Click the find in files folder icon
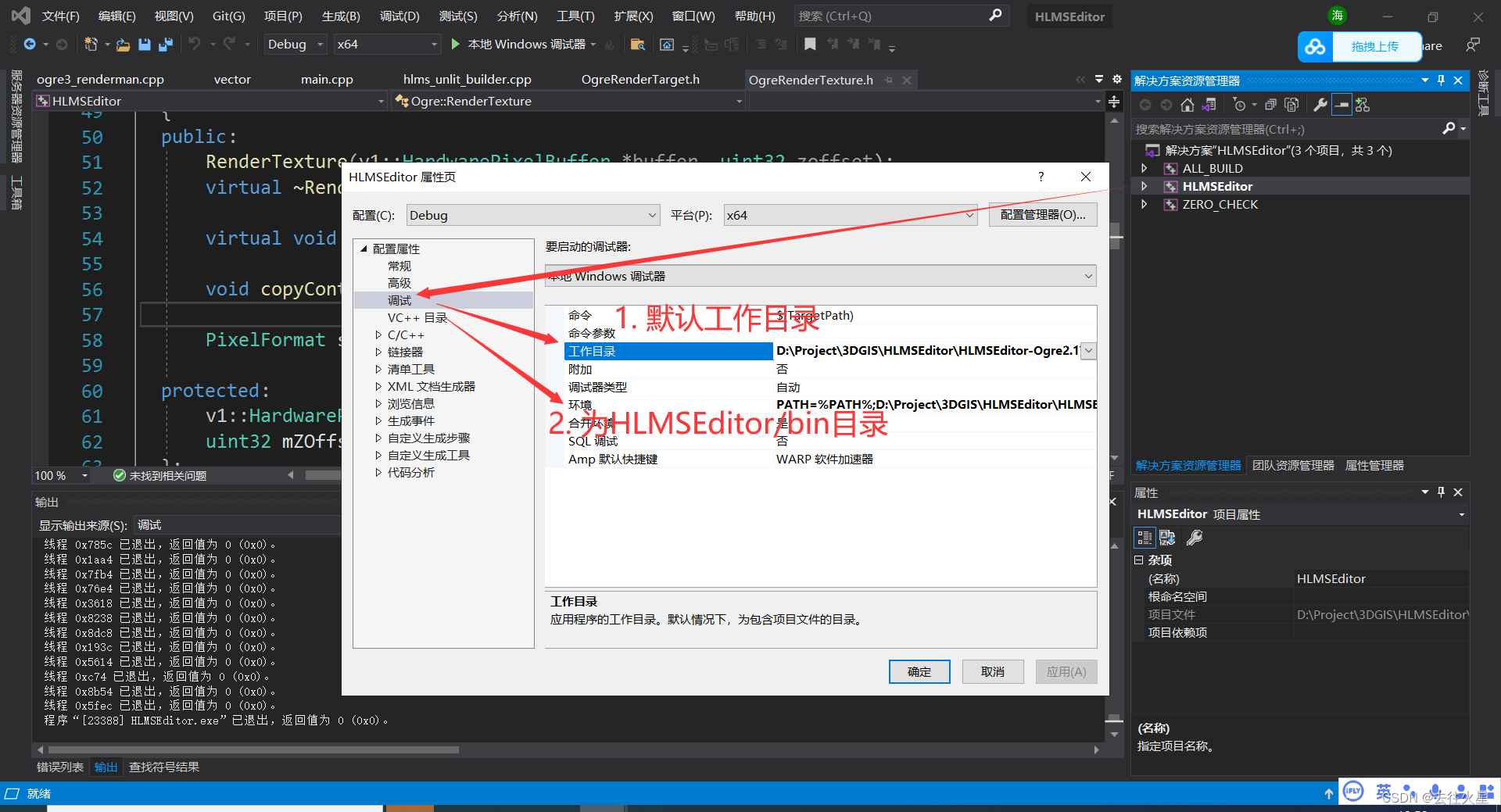Screen dimensions: 1501x812 tap(638, 45)
